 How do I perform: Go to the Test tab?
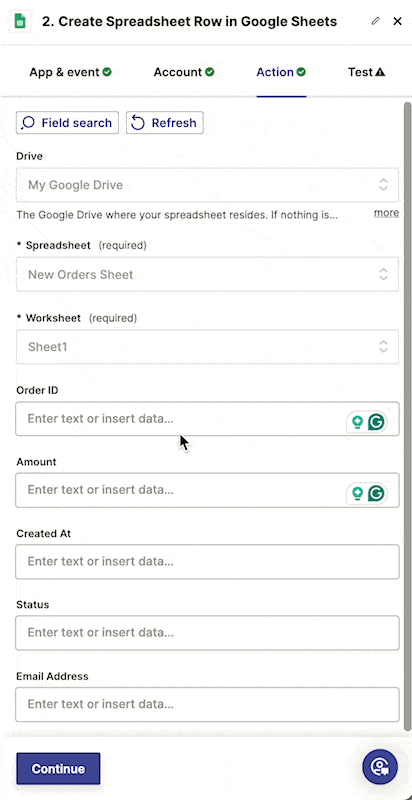coord(366,72)
